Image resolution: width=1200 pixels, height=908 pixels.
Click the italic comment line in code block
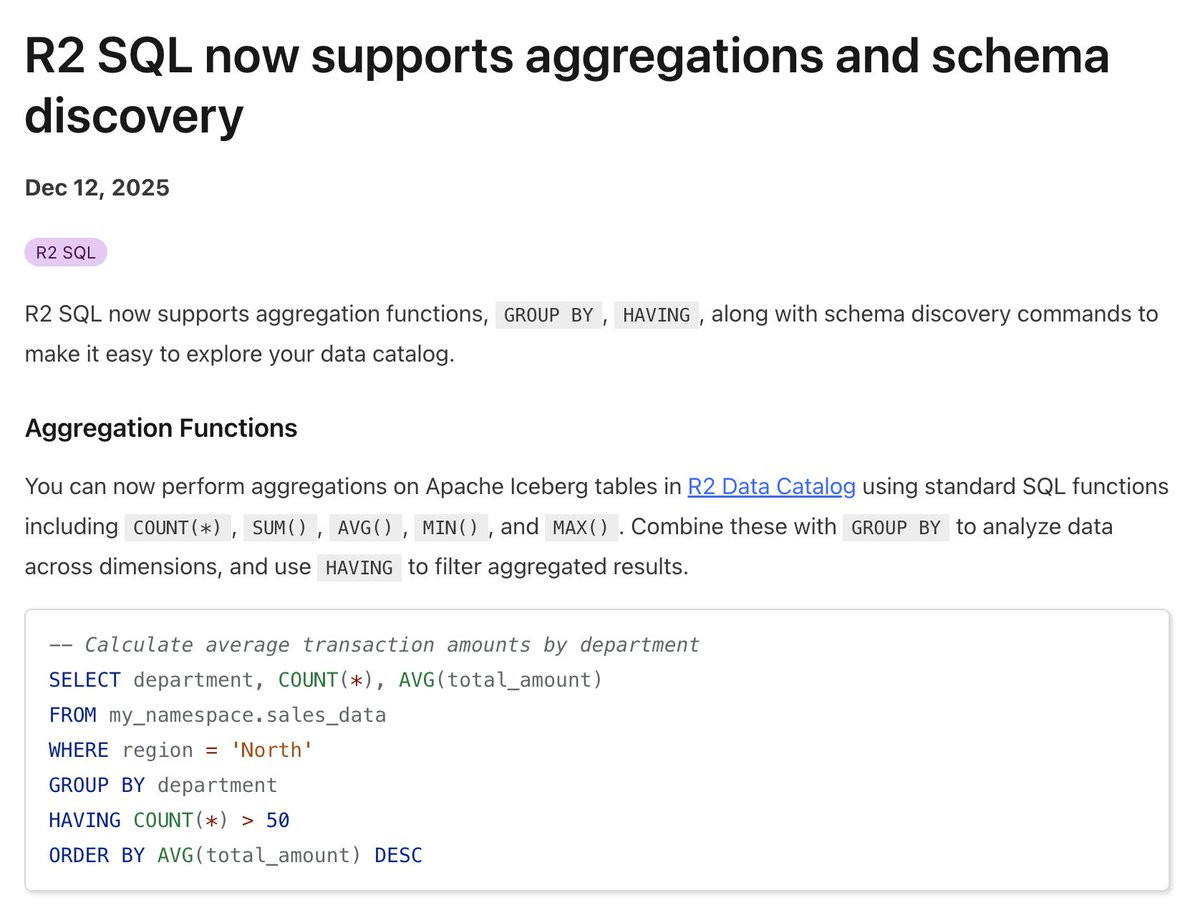click(374, 645)
